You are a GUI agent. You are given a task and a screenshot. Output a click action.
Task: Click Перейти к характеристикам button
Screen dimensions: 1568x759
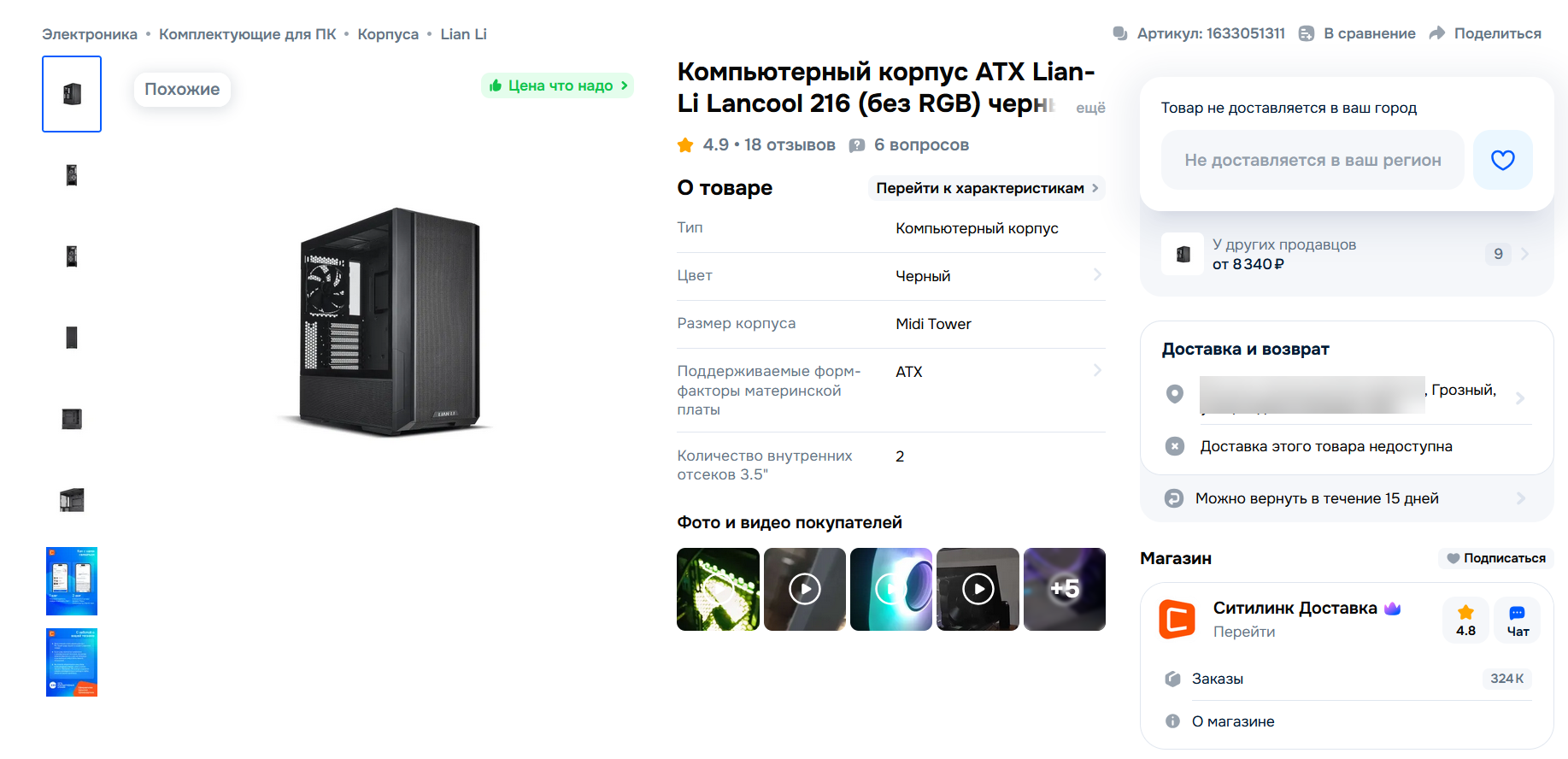[986, 188]
